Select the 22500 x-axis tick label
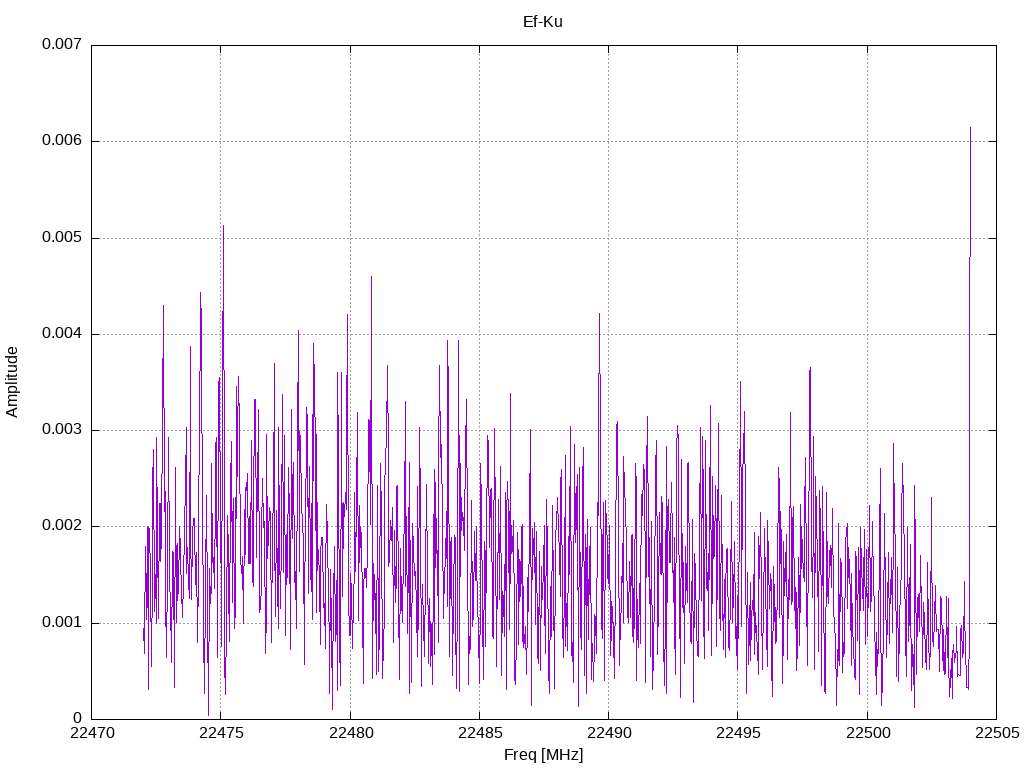 point(867,734)
